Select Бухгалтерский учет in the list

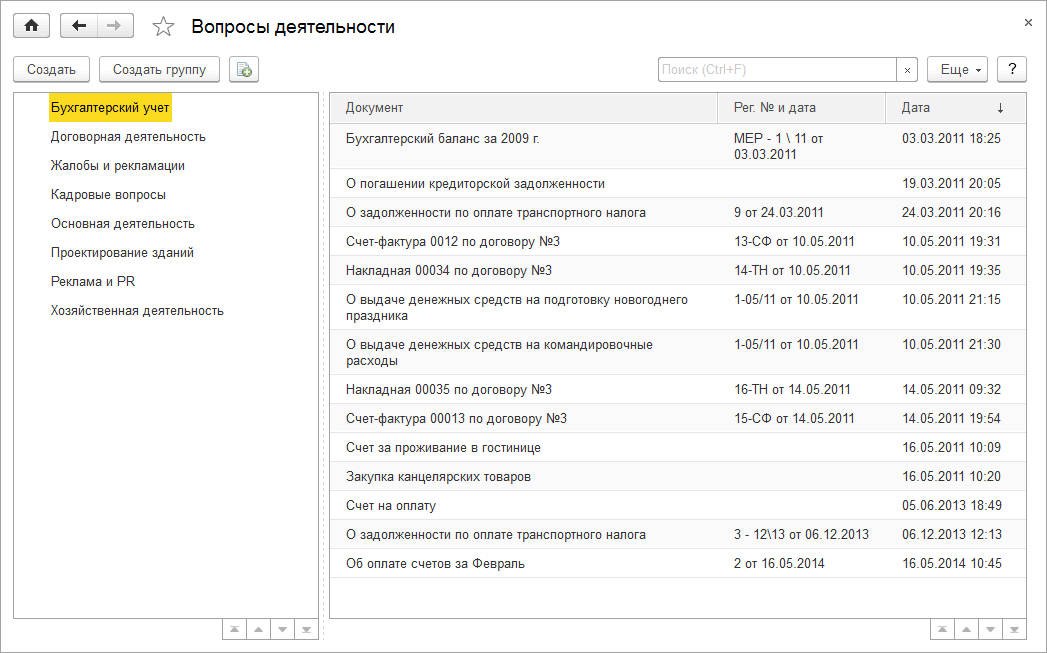(x=110, y=107)
